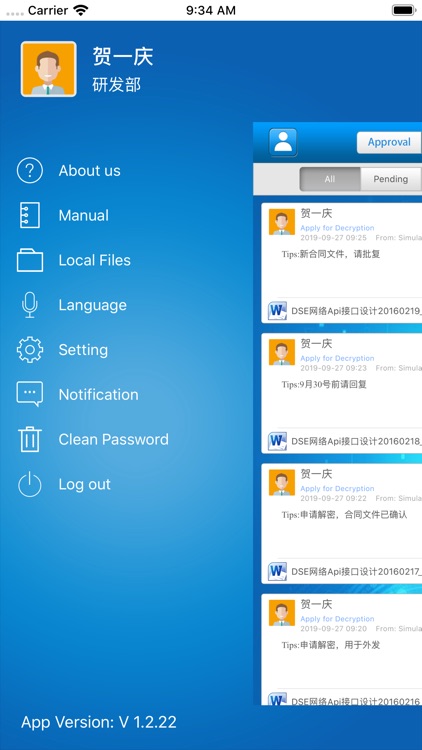Tap the tip 申请解密，合同文件已确认

pyautogui.click(x=344, y=515)
